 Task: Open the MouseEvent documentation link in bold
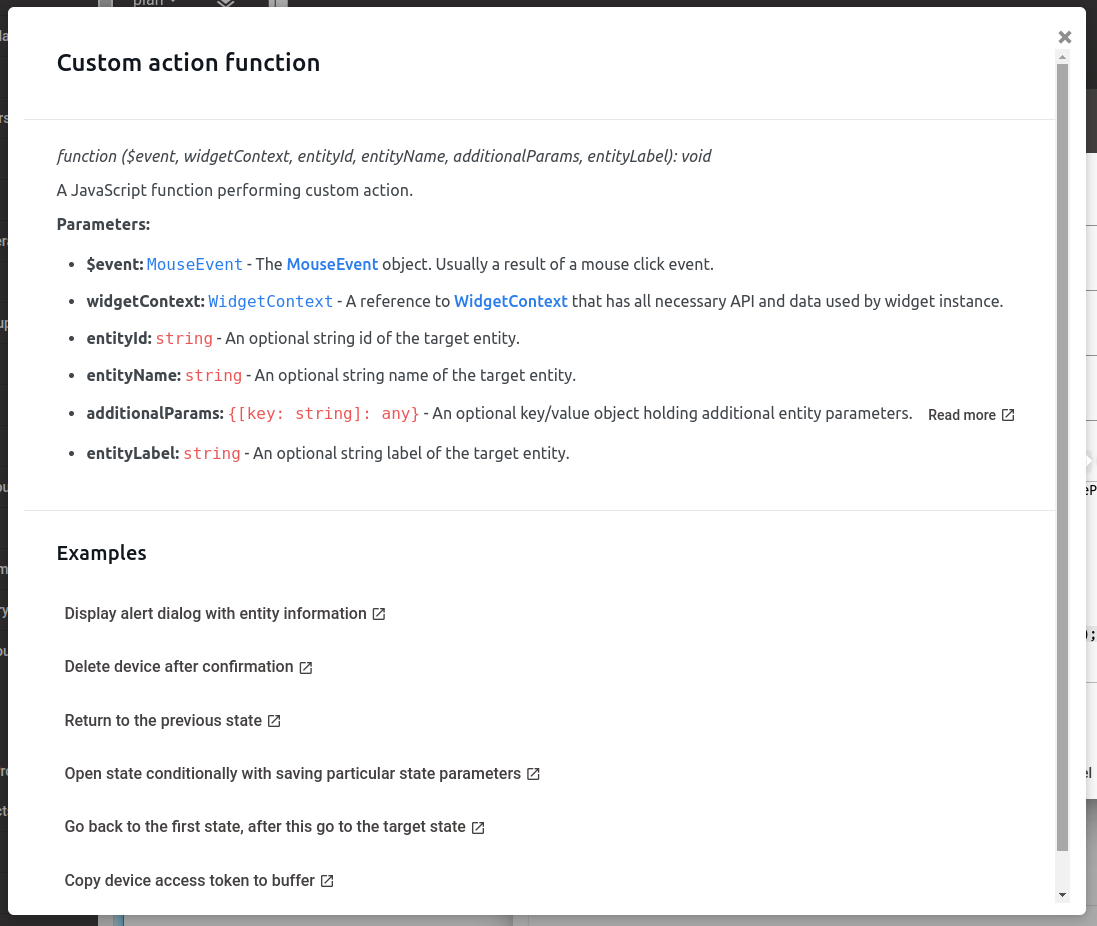[x=332, y=263]
